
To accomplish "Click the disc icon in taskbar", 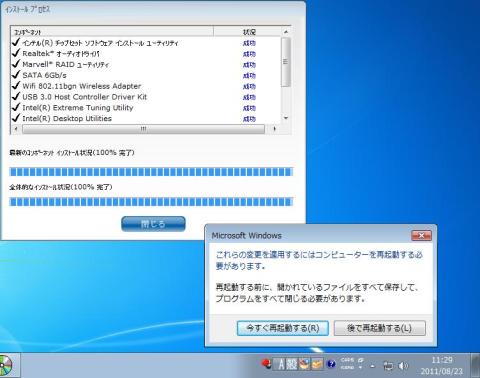I will point(6,365).
